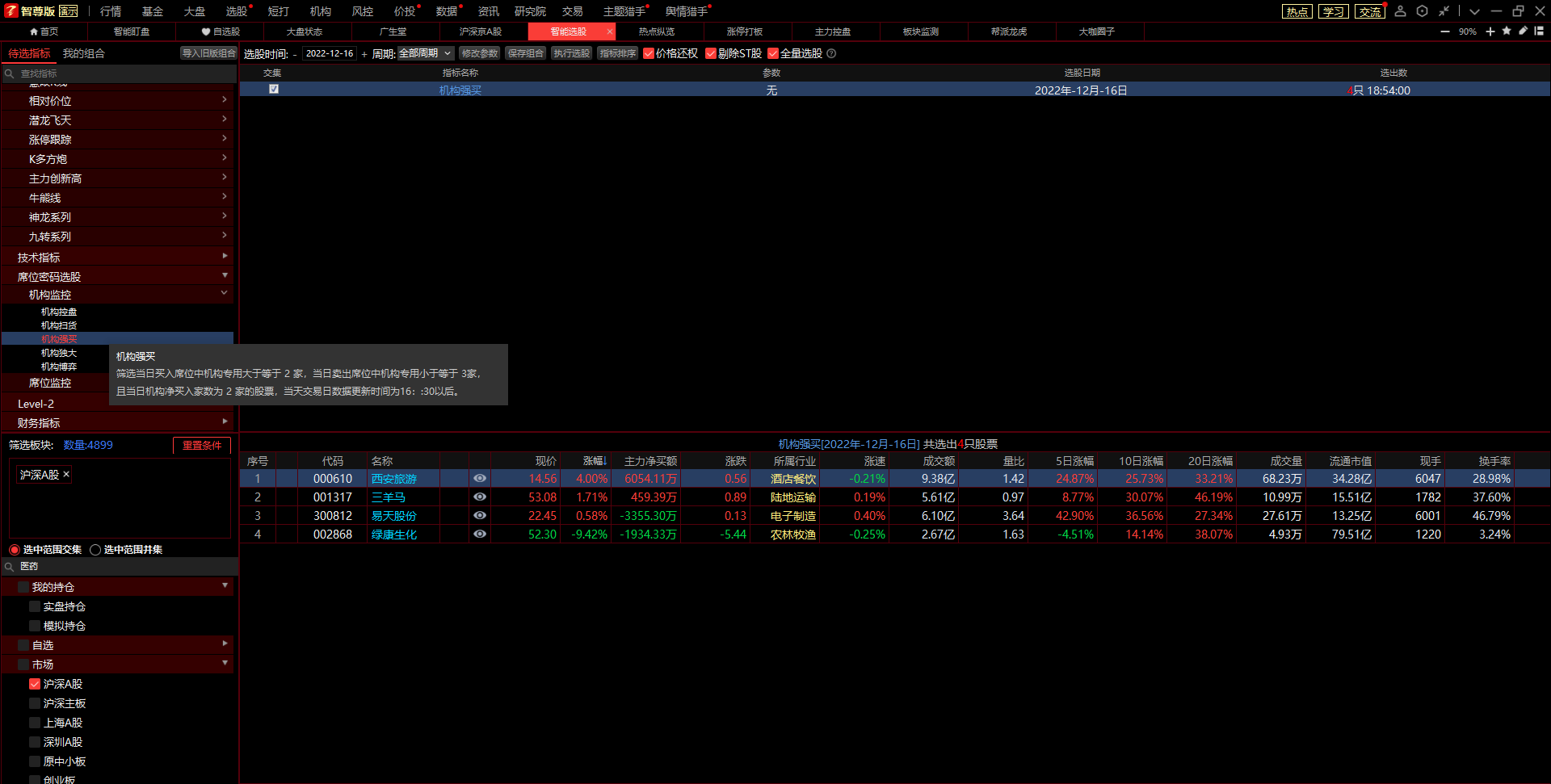Toggle the eye icon for 易天股份
This screenshot has width=1551, height=784.
[480, 516]
